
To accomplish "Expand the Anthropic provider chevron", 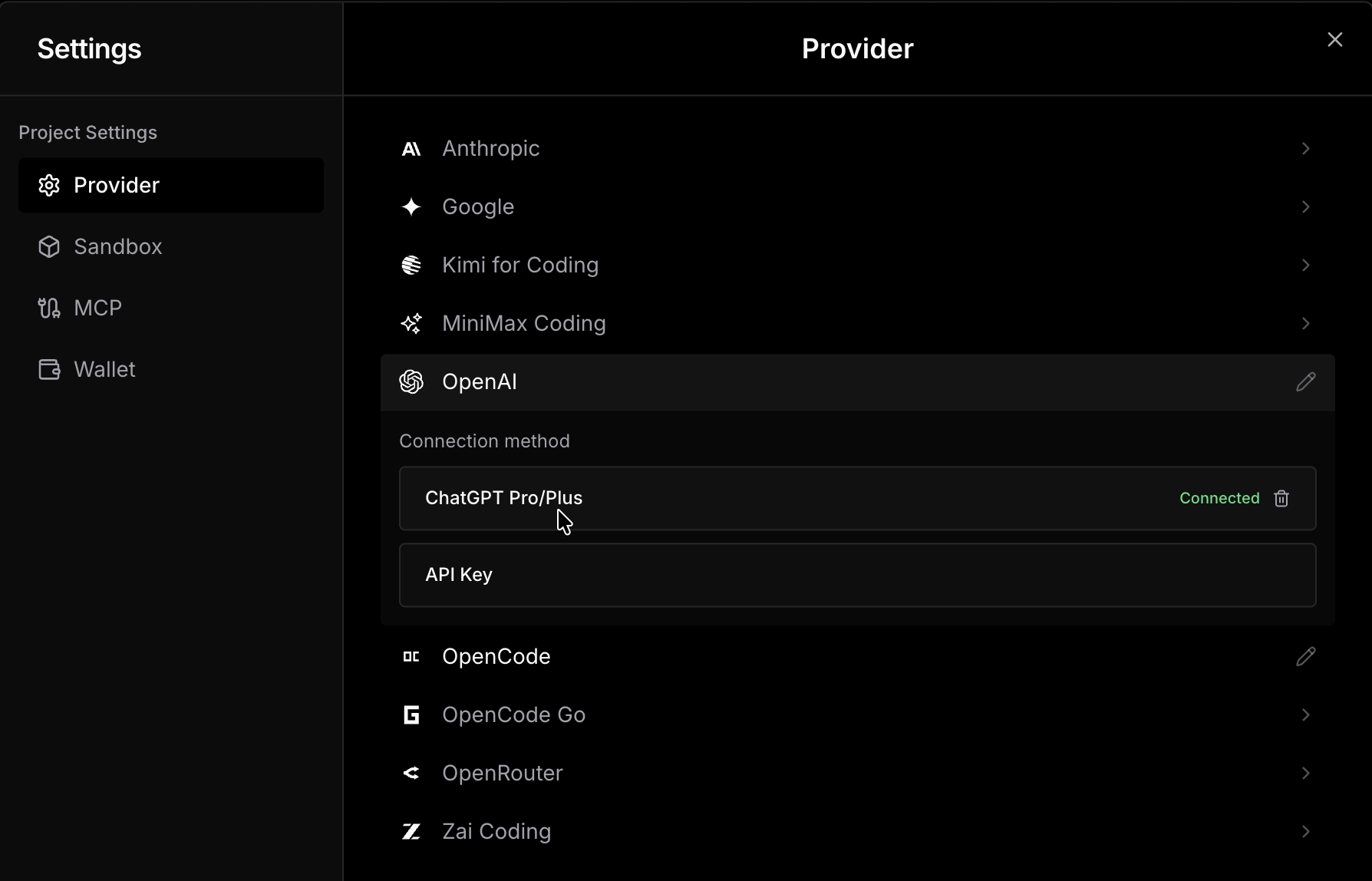I will pyautogui.click(x=1305, y=149).
